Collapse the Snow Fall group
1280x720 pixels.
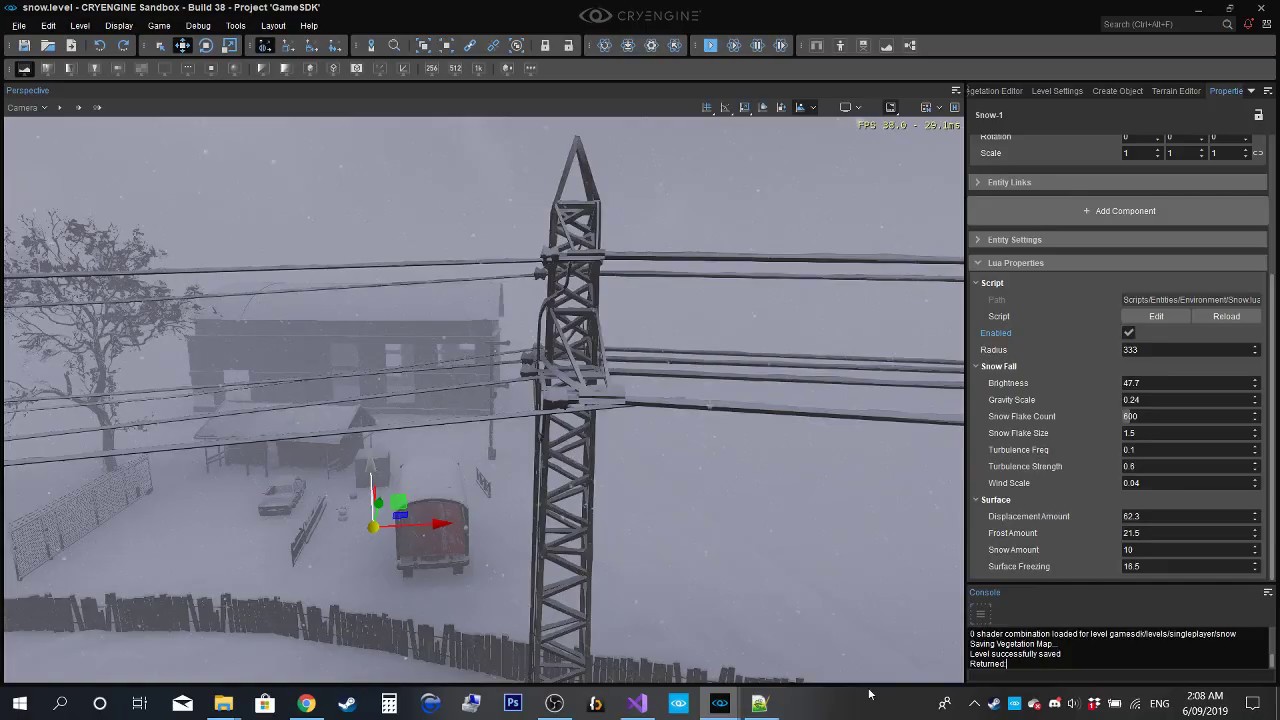click(x=977, y=366)
